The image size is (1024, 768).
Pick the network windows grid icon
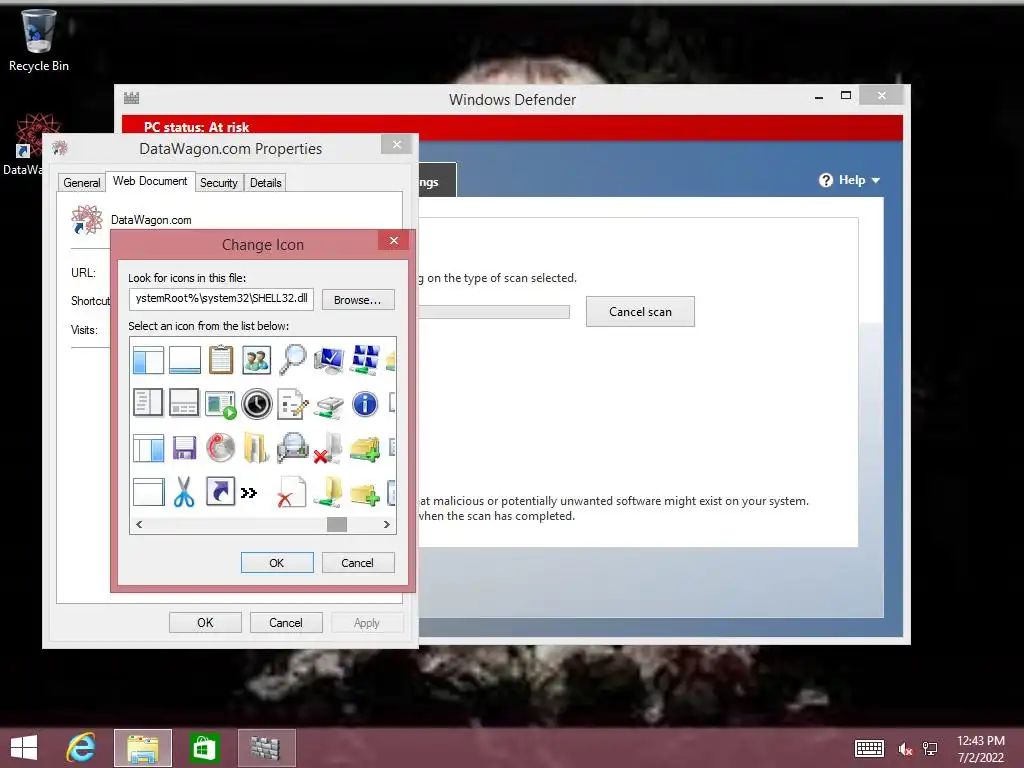pyautogui.click(x=364, y=360)
